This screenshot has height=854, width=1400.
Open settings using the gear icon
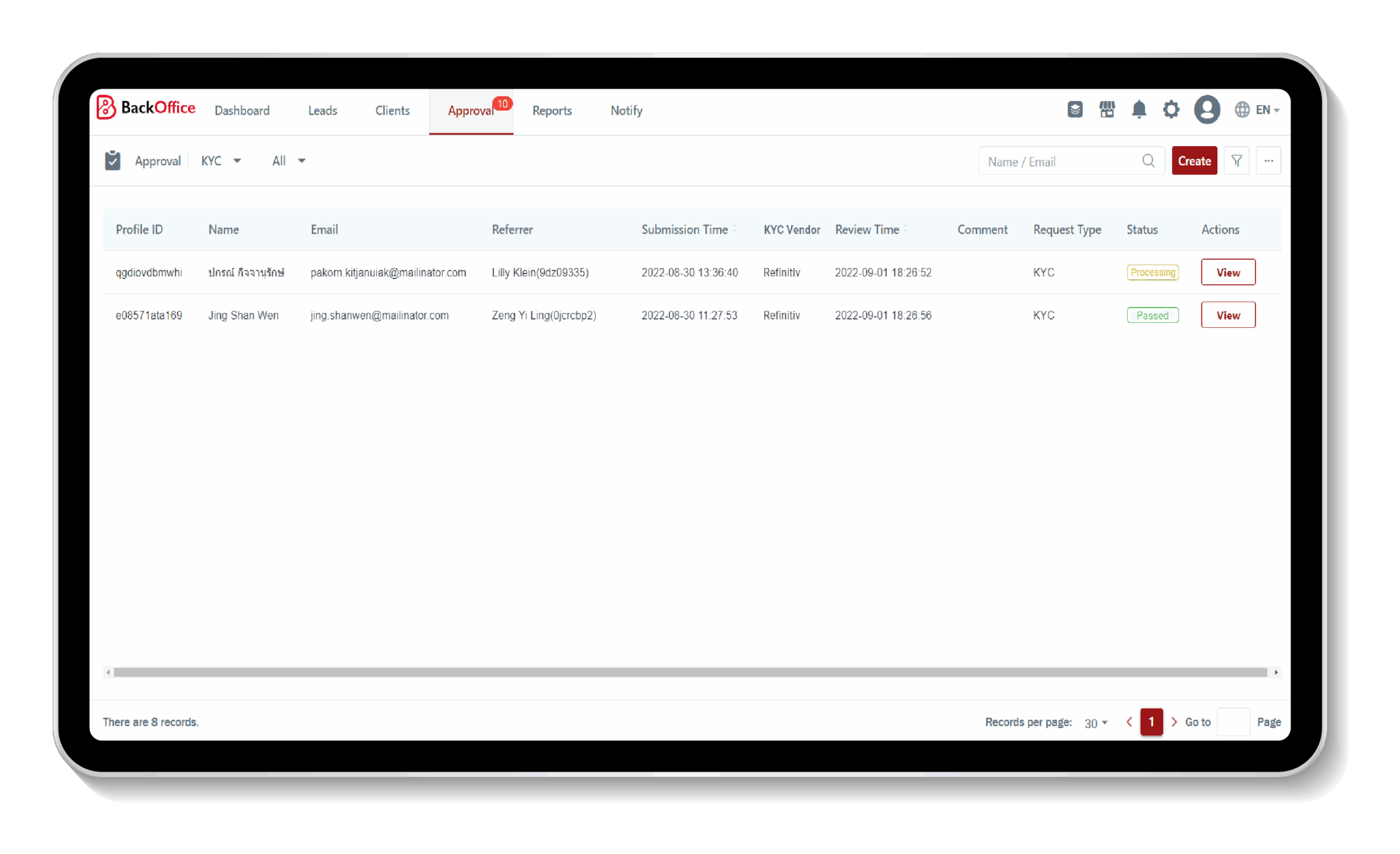1171,109
